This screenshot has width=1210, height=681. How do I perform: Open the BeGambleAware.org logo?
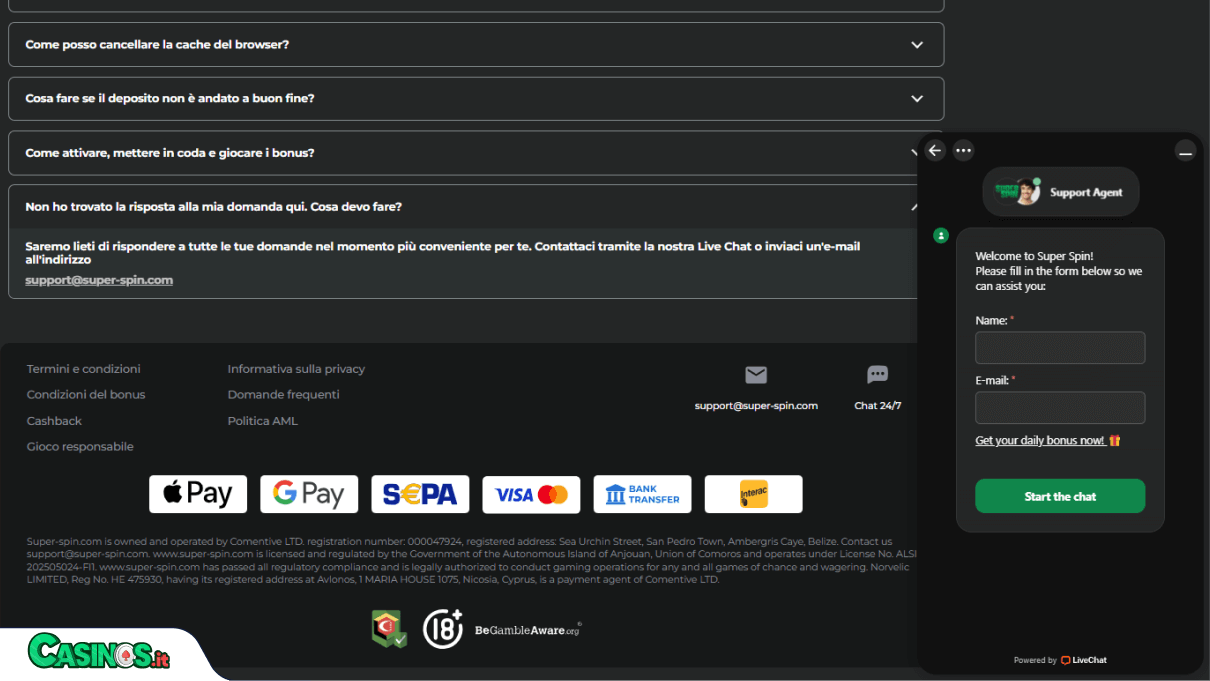click(x=527, y=630)
